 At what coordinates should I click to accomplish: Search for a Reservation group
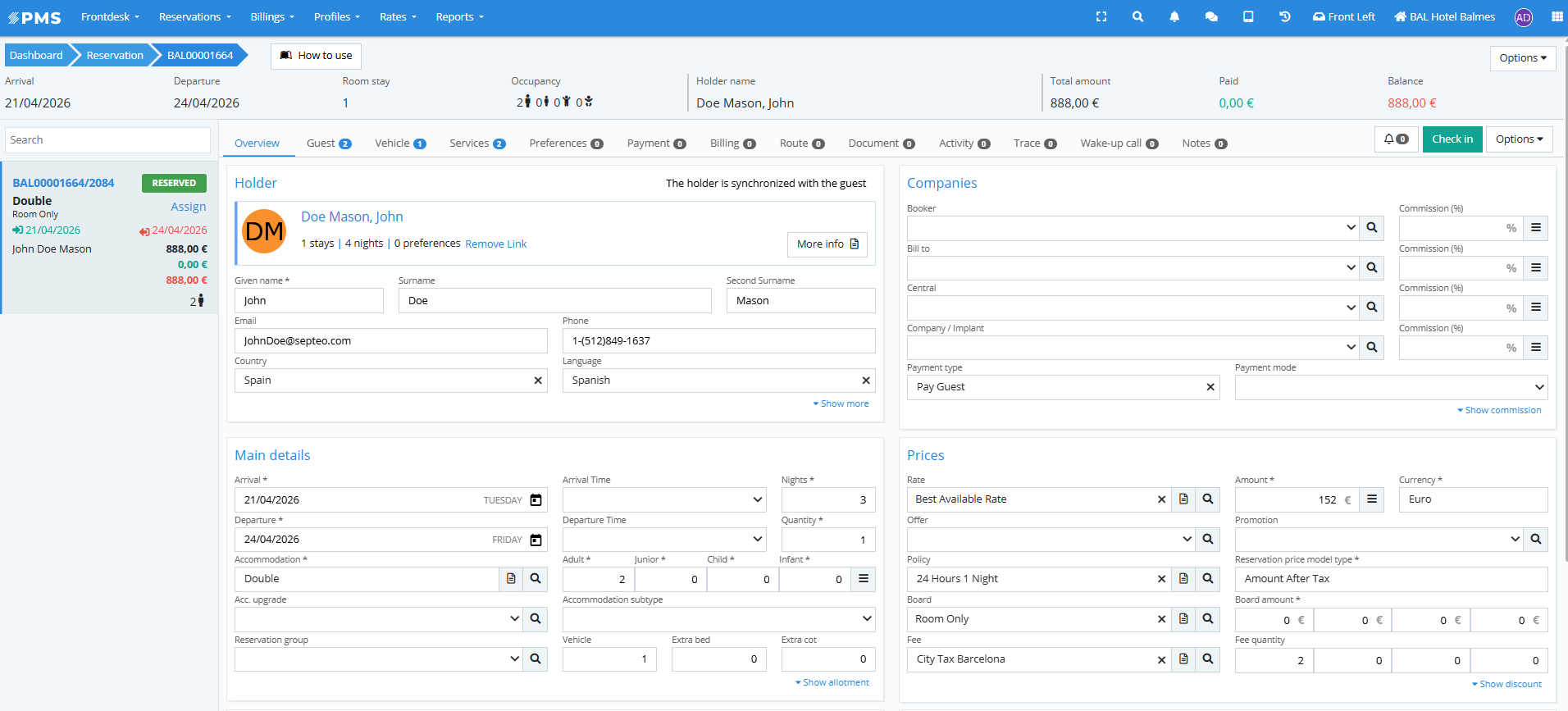point(536,659)
